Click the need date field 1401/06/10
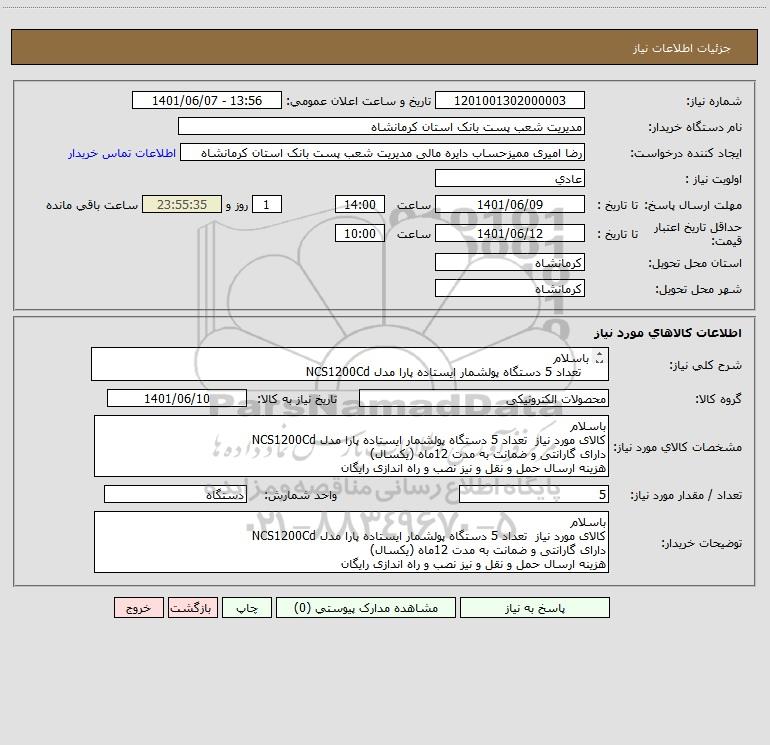The image size is (770, 745). pos(177,398)
